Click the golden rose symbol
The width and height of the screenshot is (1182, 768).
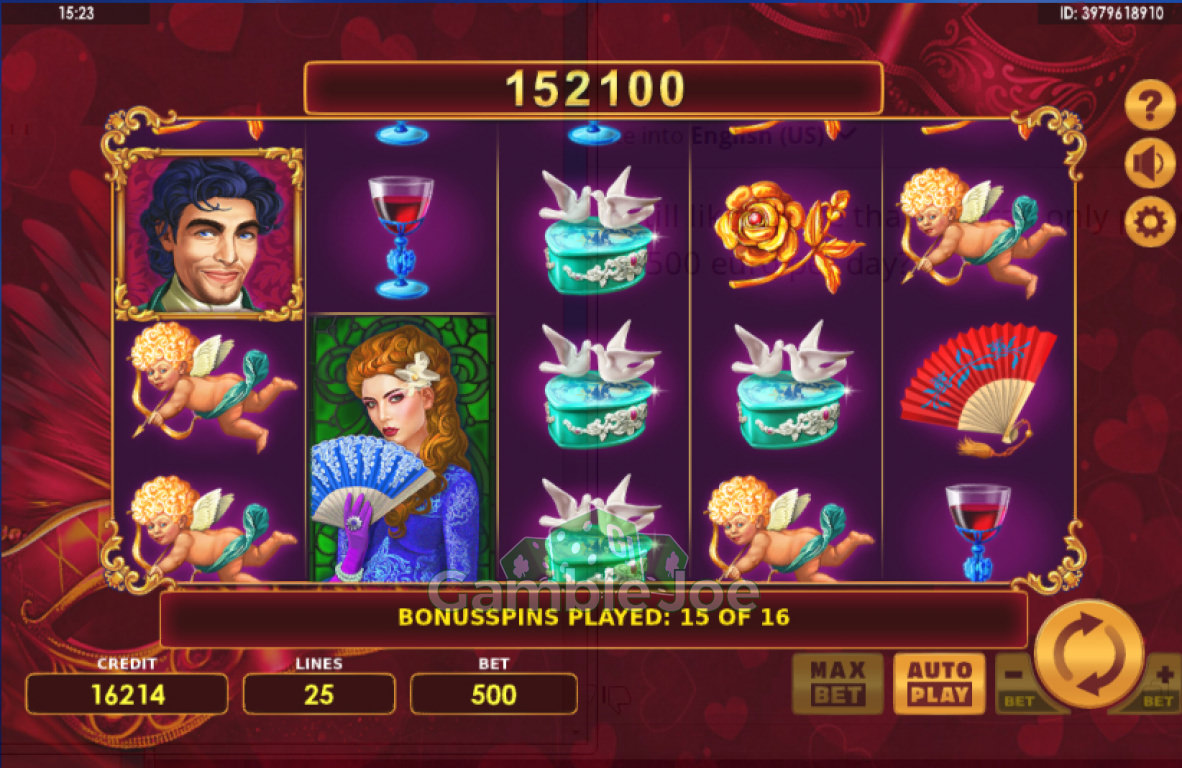tap(785, 235)
